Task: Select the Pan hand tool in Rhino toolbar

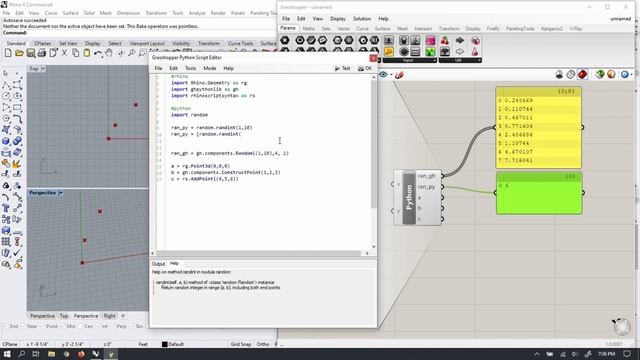Action: pos(109,53)
